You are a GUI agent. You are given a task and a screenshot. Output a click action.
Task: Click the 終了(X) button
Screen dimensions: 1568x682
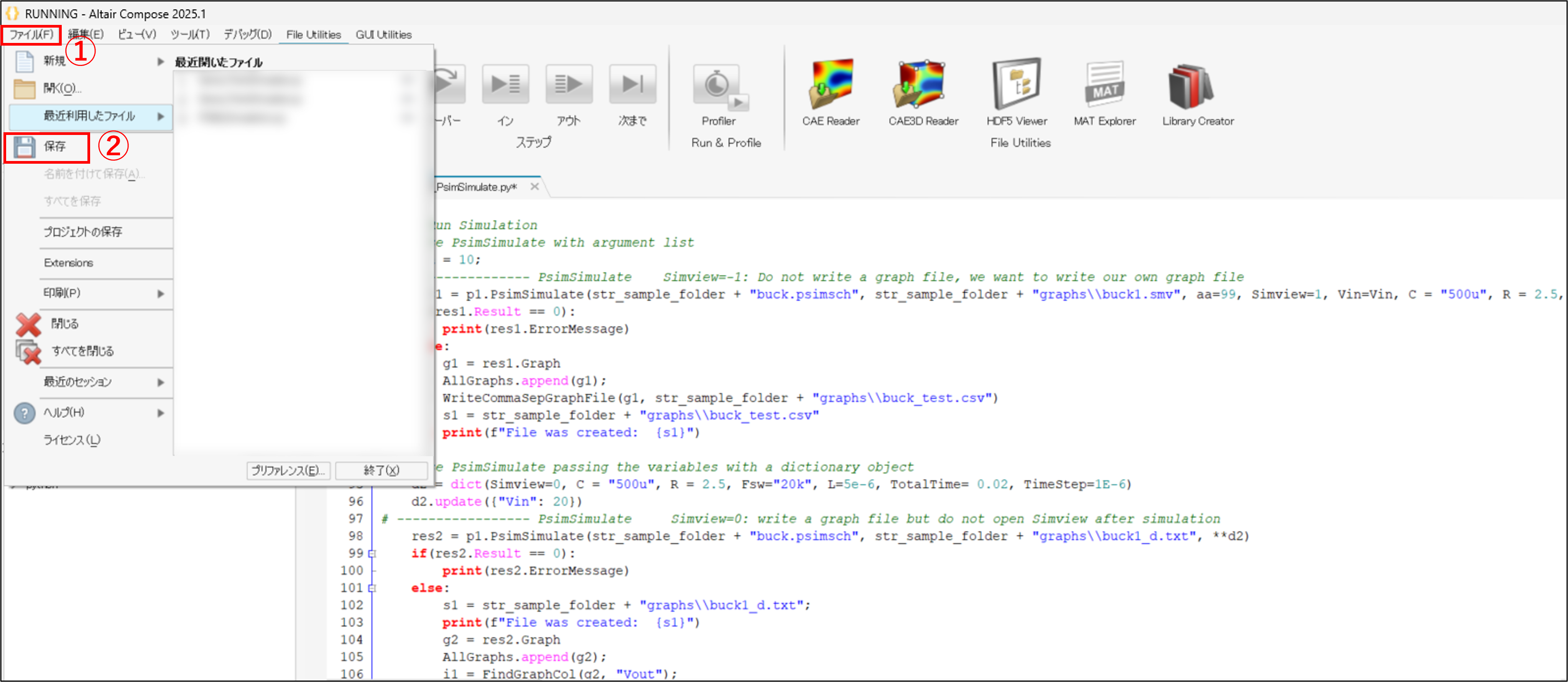[x=381, y=470]
